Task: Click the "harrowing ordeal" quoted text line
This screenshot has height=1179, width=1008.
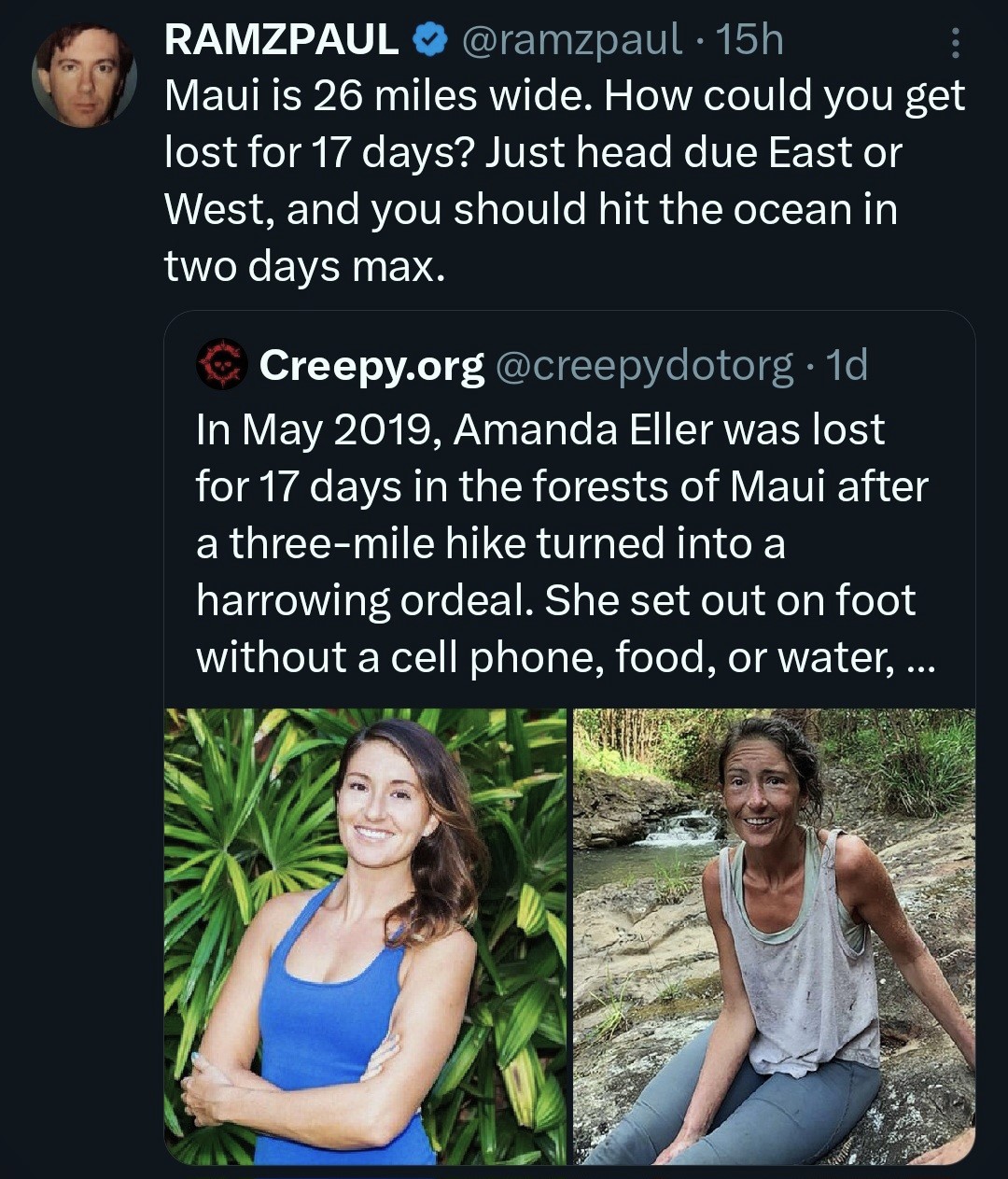Action: pos(555,601)
